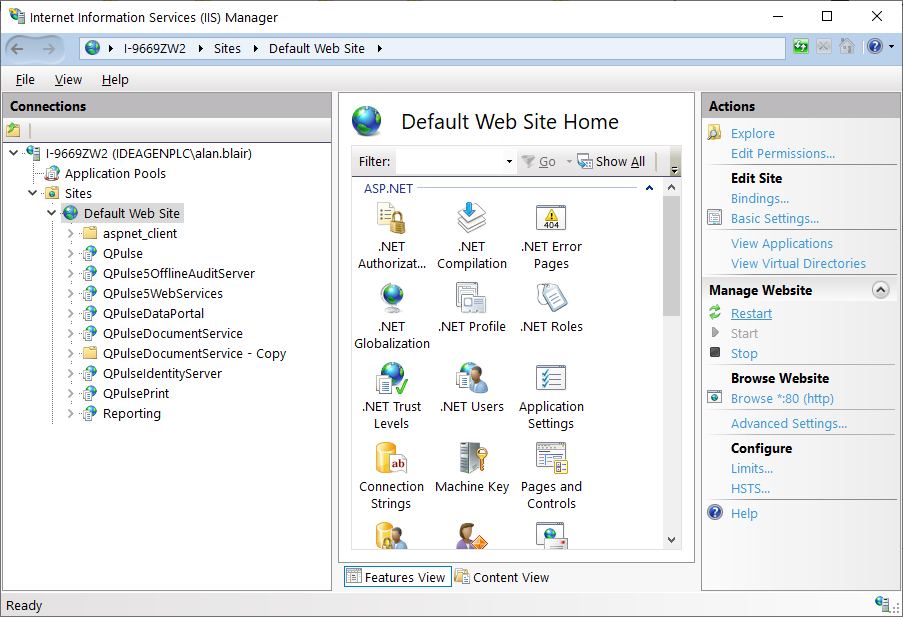
Task: Expand the QPulse5WebServices node
Action: click(70, 293)
